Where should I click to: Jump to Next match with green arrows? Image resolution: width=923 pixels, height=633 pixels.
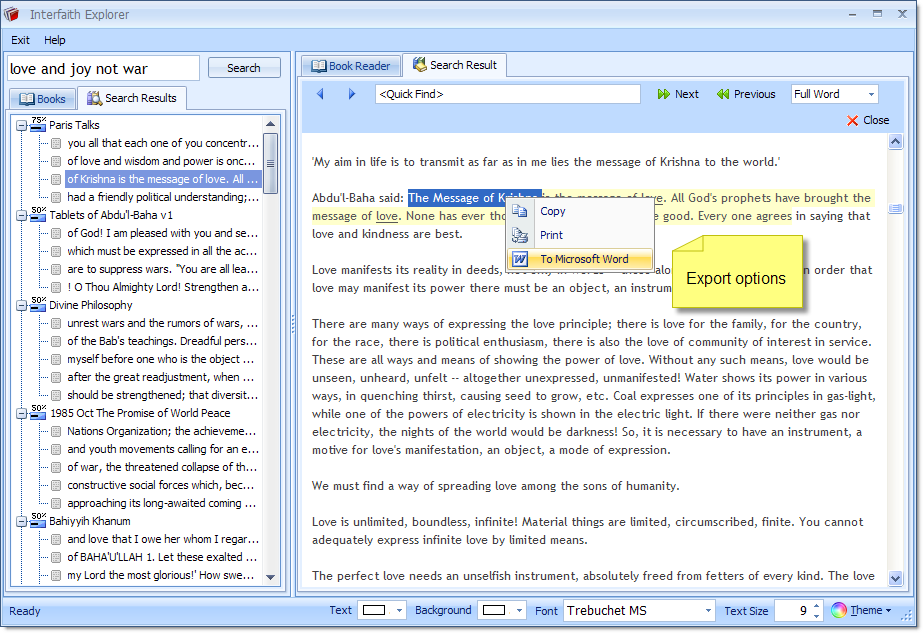point(678,94)
